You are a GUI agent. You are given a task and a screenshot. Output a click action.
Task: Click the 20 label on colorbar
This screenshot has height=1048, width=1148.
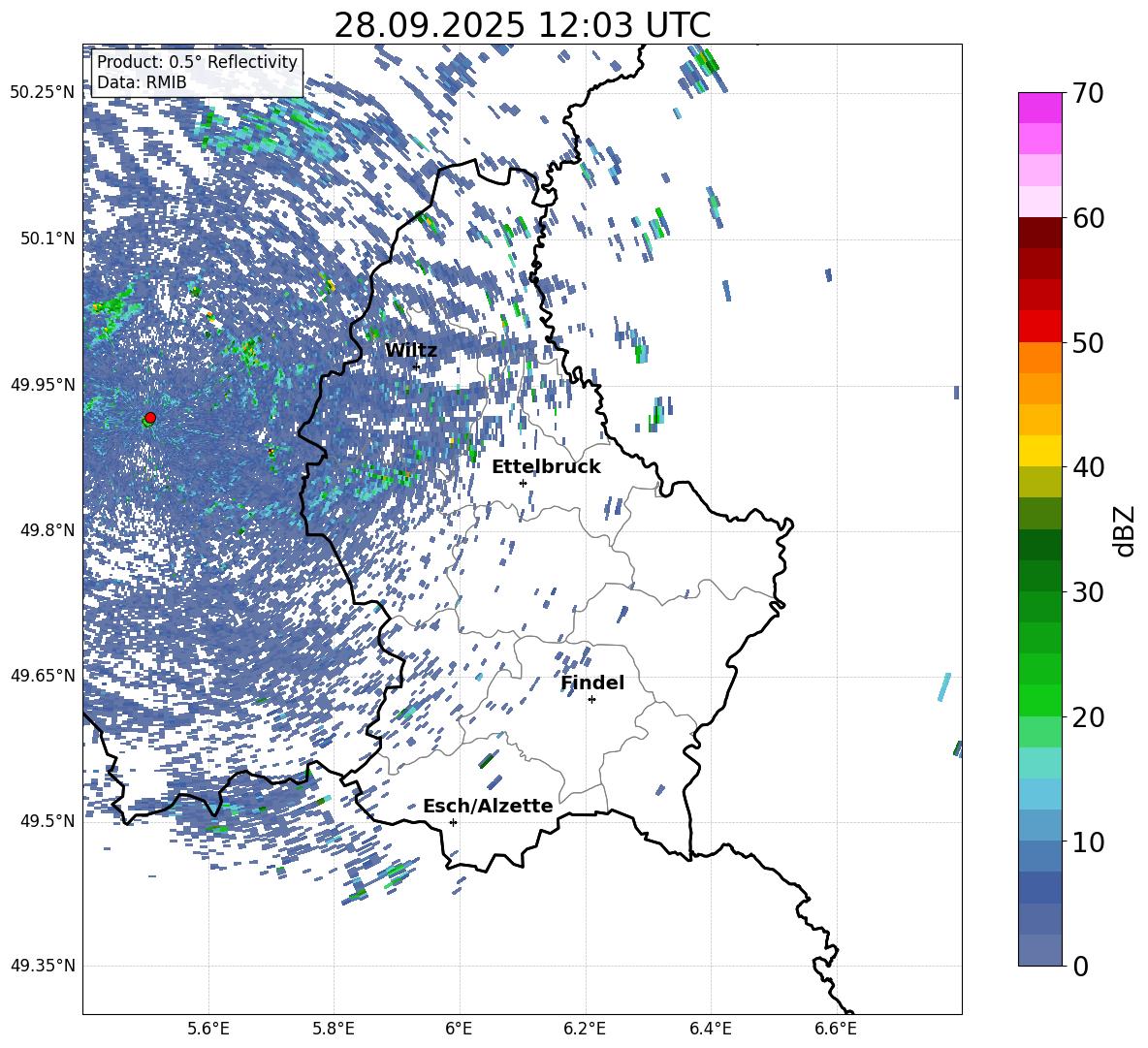pyautogui.click(x=1088, y=716)
